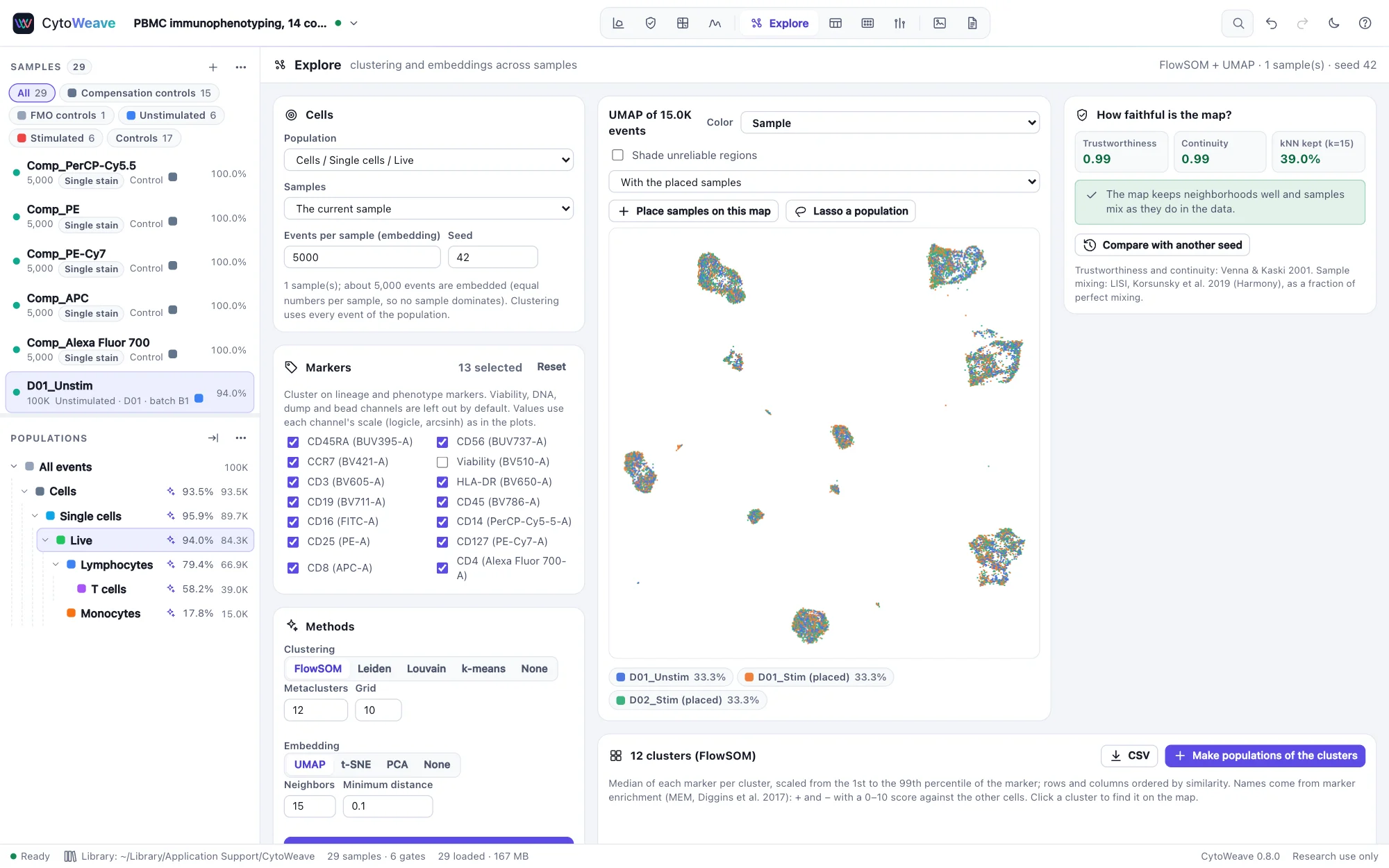This screenshot has height=868, width=1389.
Task: Click the search magnifier icon
Action: (1238, 23)
